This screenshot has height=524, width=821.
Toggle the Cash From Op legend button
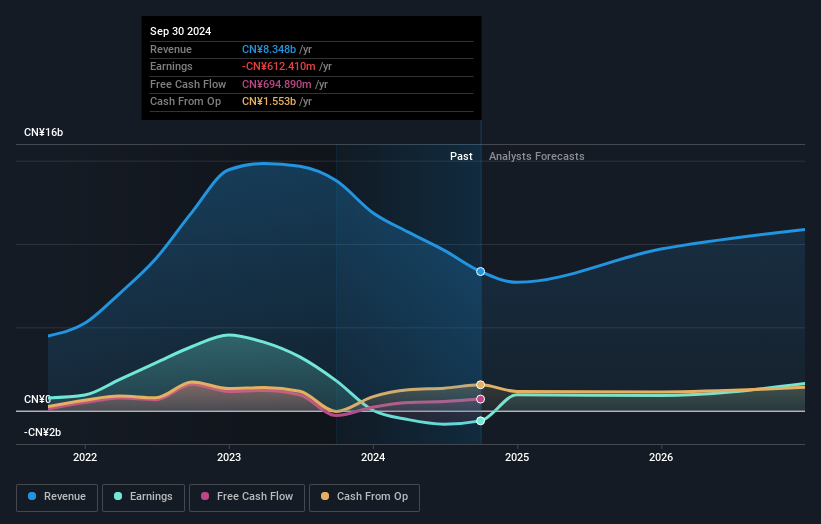pos(364,497)
